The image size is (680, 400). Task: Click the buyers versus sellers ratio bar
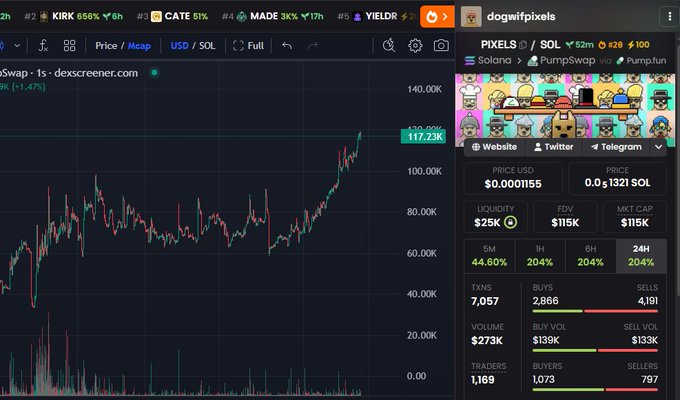(x=595, y=390)
